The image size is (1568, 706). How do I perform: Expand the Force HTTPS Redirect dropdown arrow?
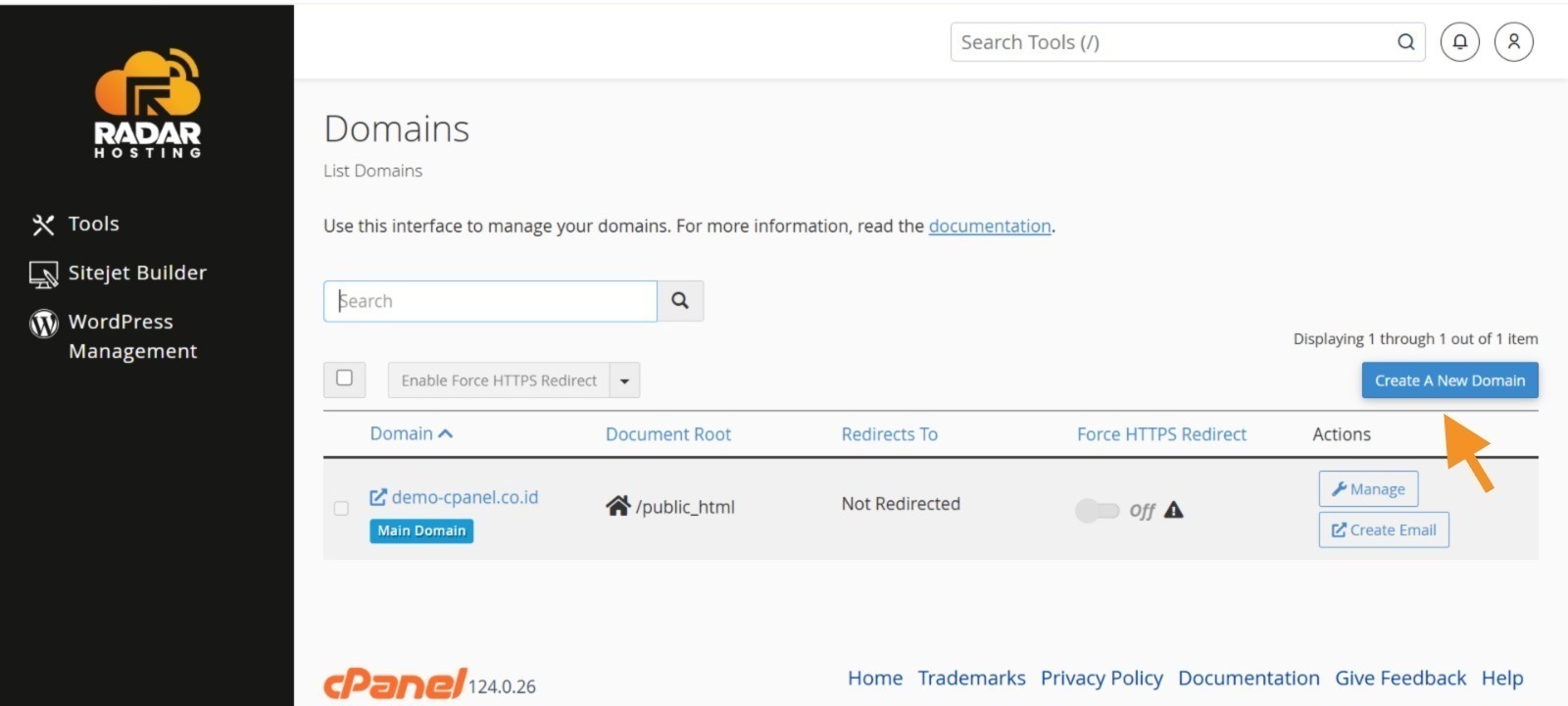click(624, 380)
